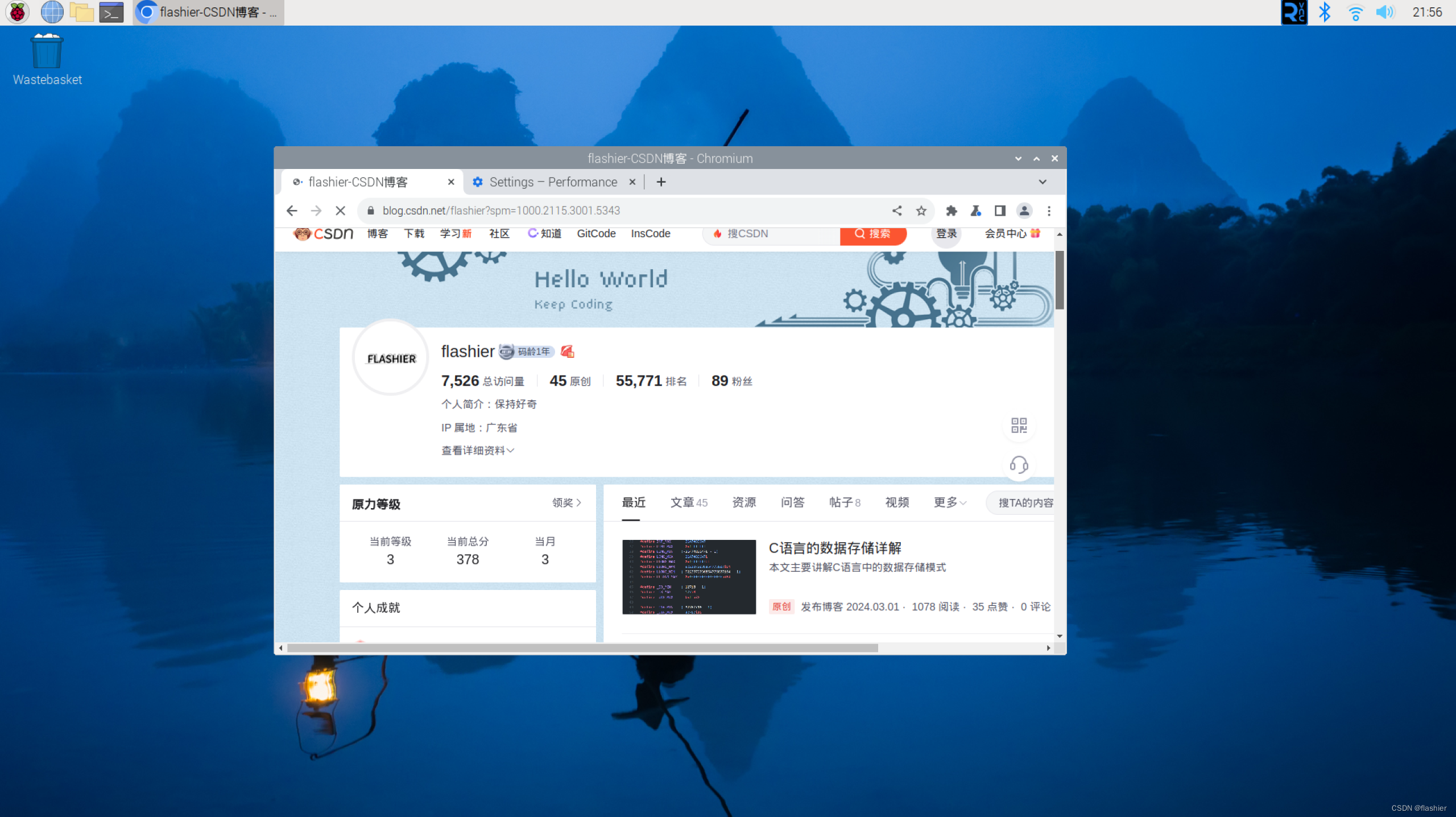Click the share page icon

[x=897, y=211]
